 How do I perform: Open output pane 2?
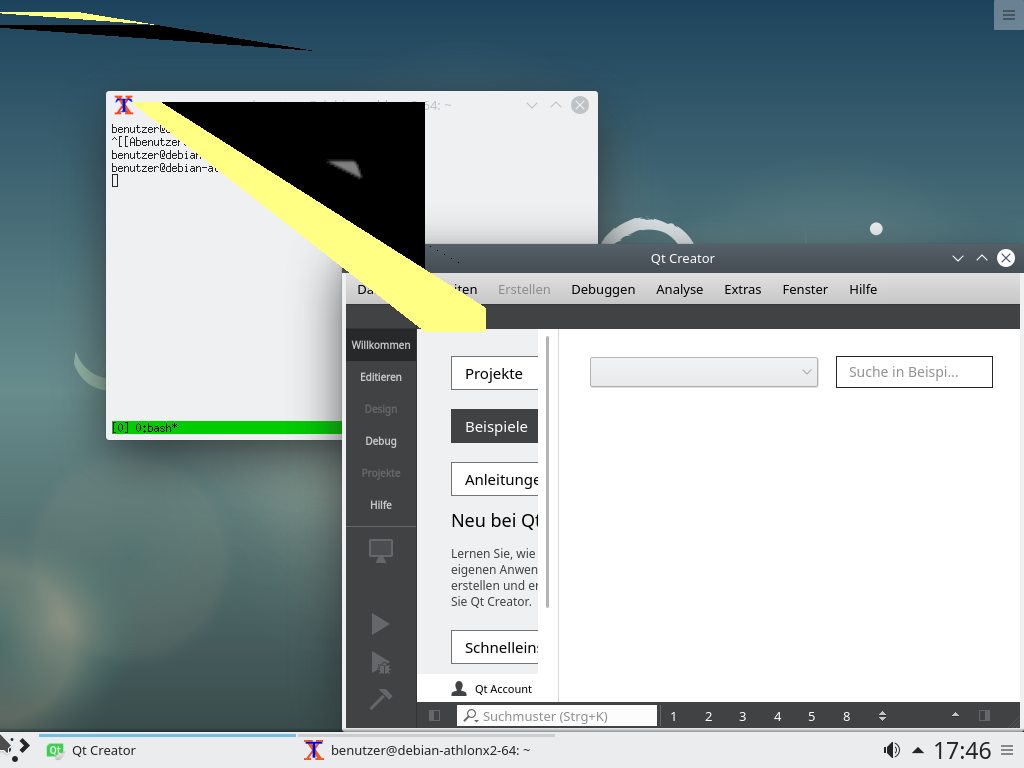(708, 716)
